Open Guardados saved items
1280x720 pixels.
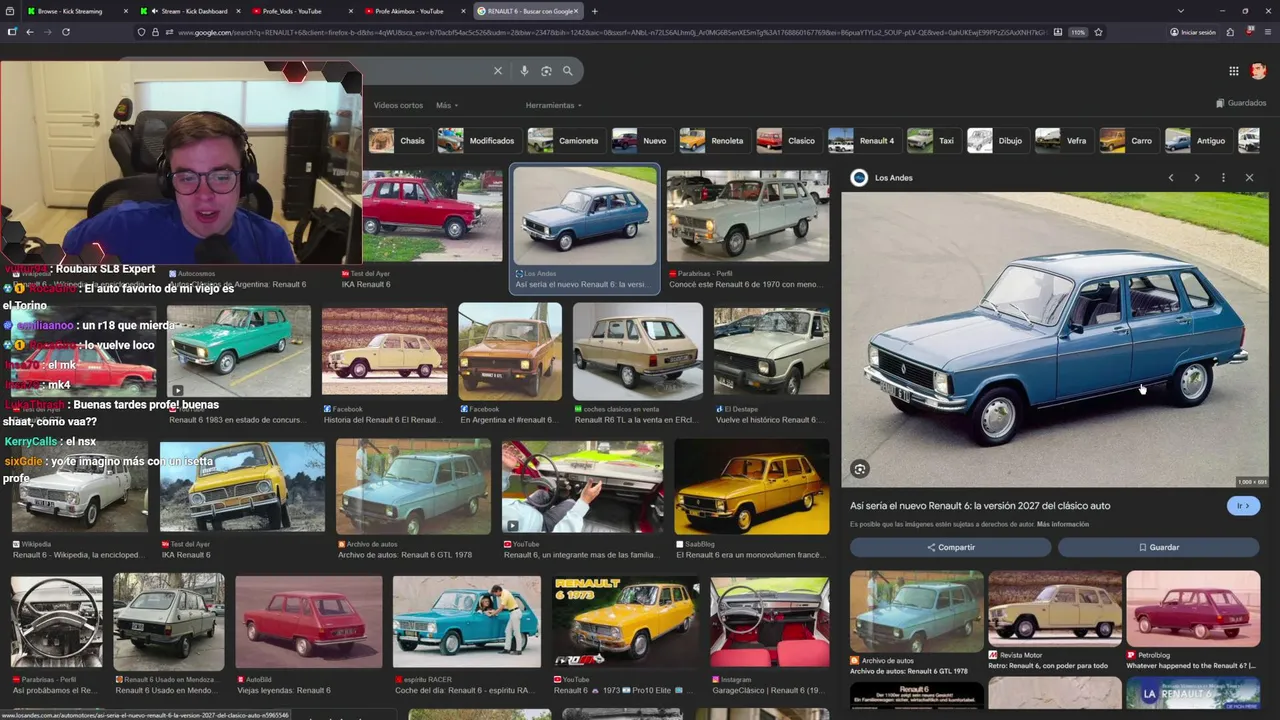click(x=1241, y=103)
